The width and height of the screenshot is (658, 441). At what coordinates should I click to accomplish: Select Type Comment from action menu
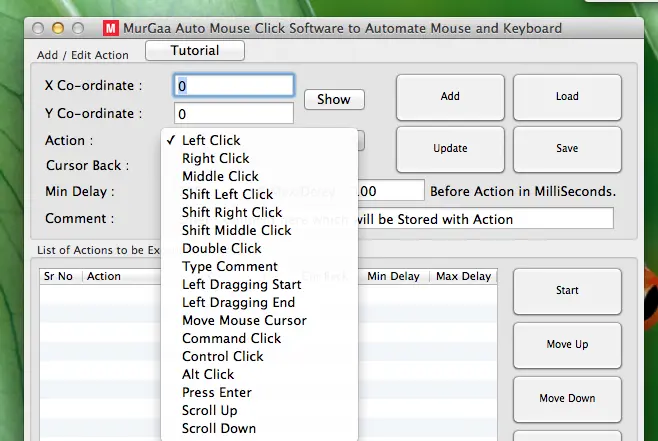click(x=230, y=266)
